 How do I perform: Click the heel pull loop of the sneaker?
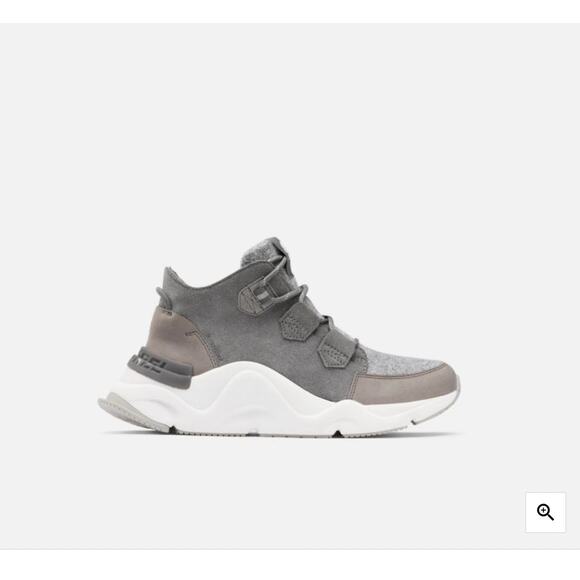coord(164,298)
